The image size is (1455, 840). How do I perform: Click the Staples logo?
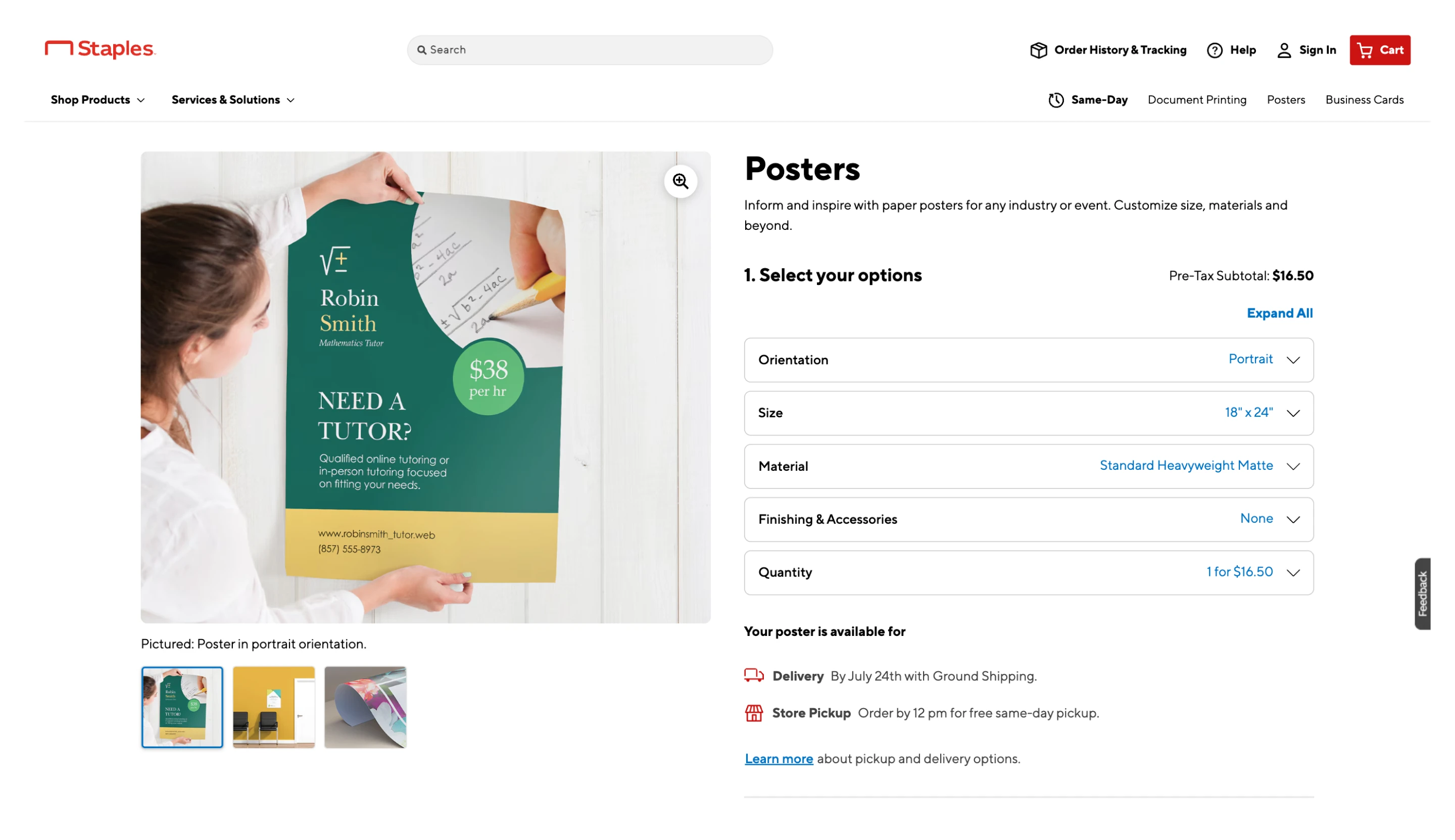pyautogui.click(x=100, y=49)
